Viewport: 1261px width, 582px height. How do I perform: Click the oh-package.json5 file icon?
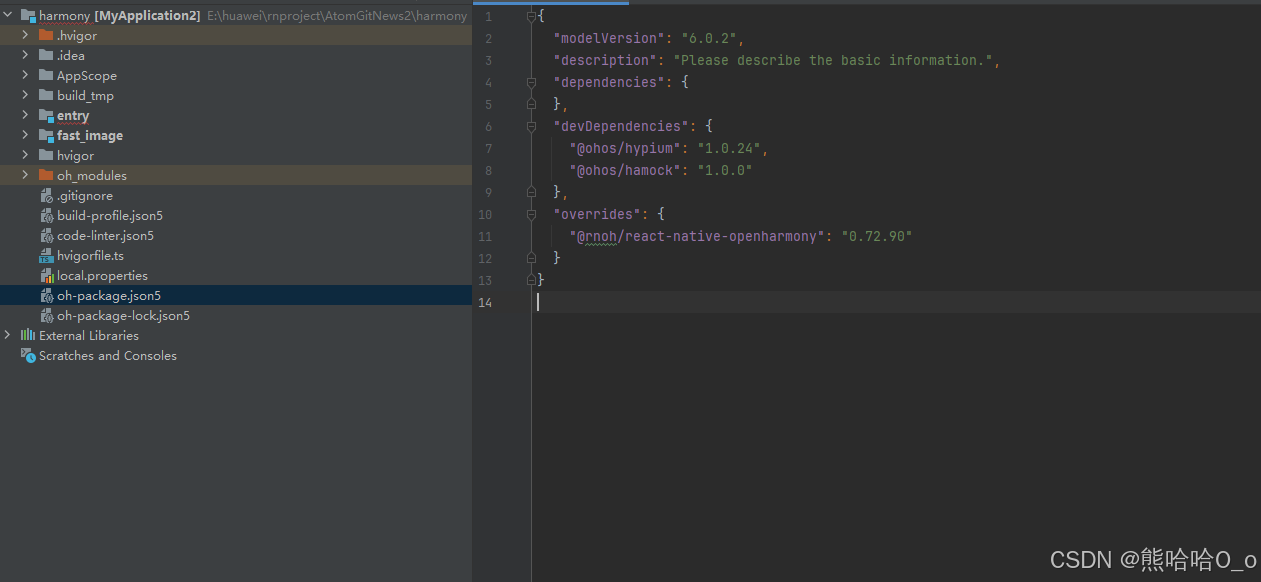(x=47, y=295)
